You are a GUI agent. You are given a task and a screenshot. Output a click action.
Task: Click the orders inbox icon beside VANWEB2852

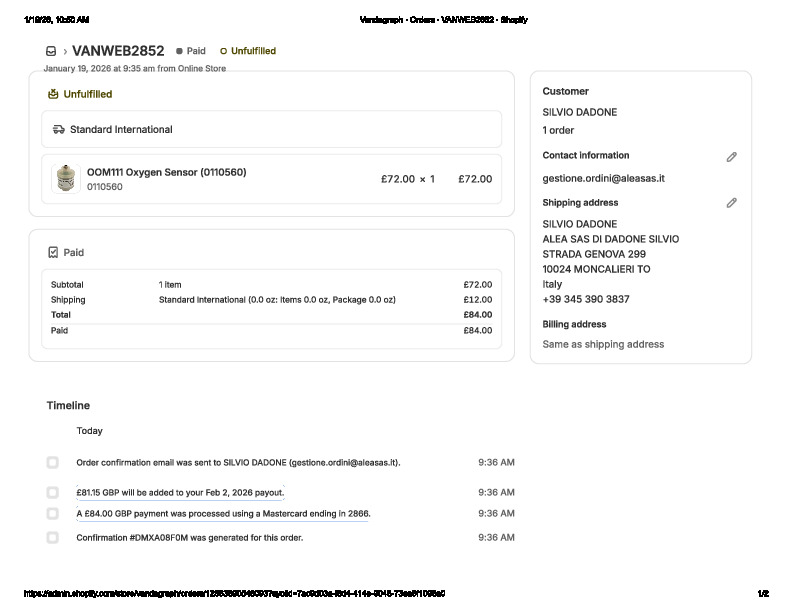click(51, 51)
